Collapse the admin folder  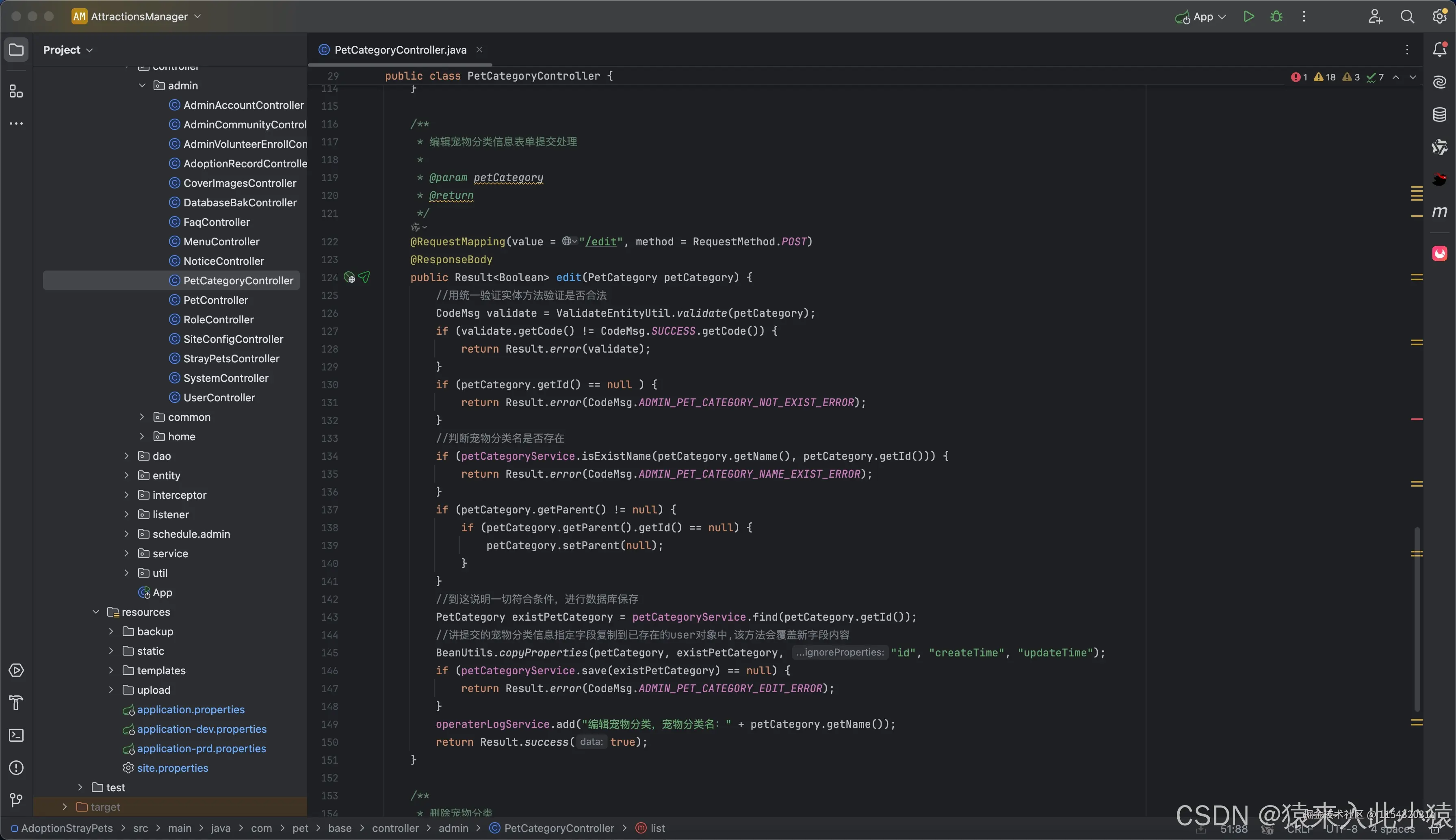tap(143, 85)
